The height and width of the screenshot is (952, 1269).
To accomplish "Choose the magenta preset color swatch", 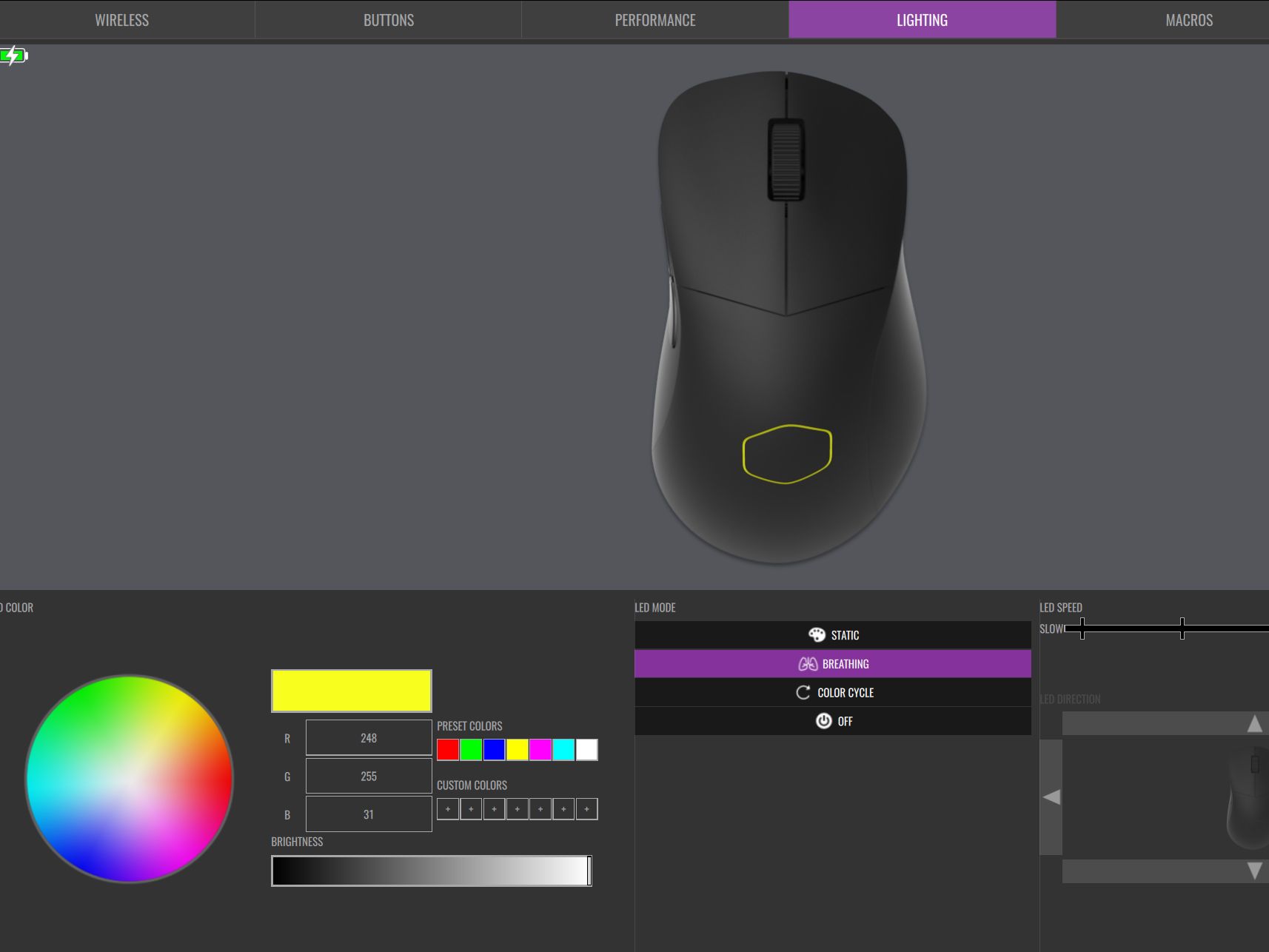I will pos(540,750).
